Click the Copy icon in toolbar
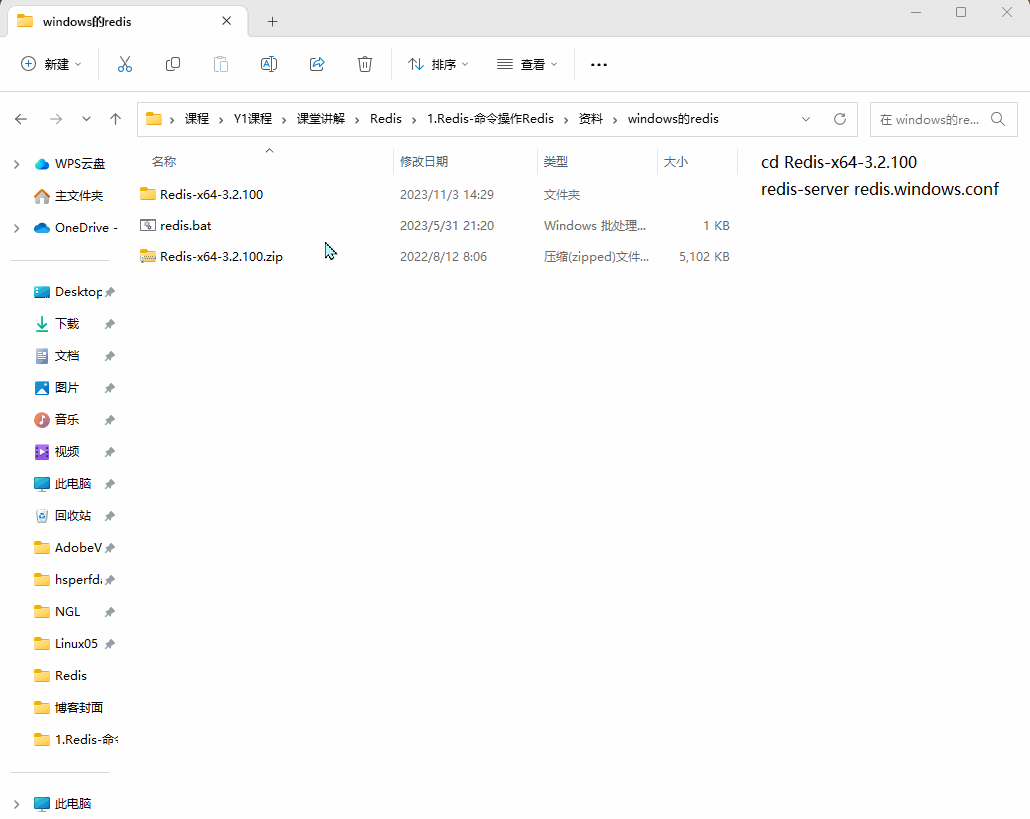 [x=173, y=64]
